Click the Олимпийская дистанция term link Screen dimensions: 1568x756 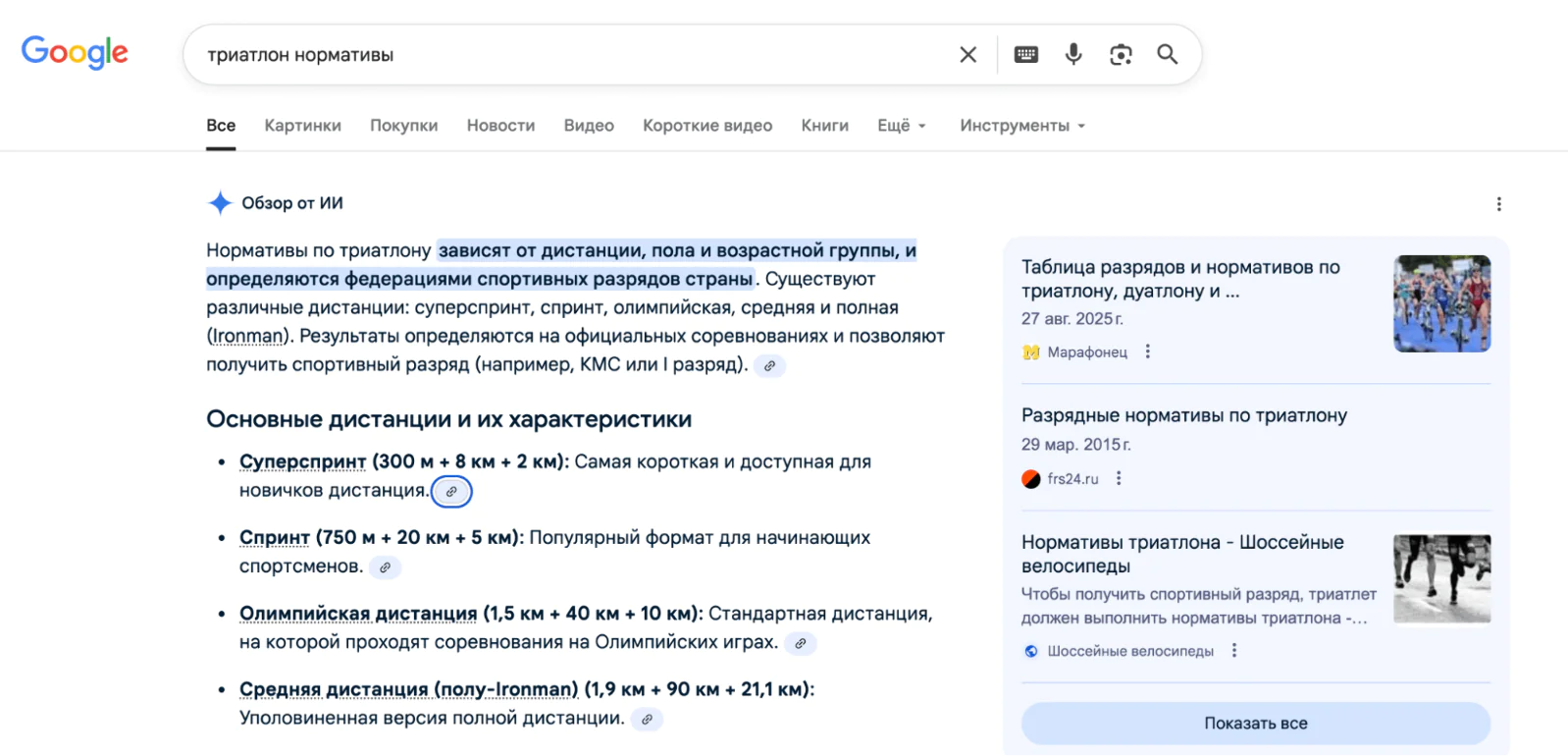coord(358,614)
